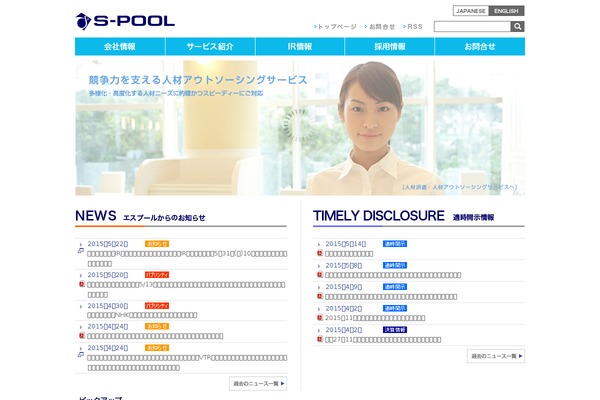Click the arrow bullet beside 2015年5月14日
This screenshot has width=600, height=400.
click(x=319, y=245)
